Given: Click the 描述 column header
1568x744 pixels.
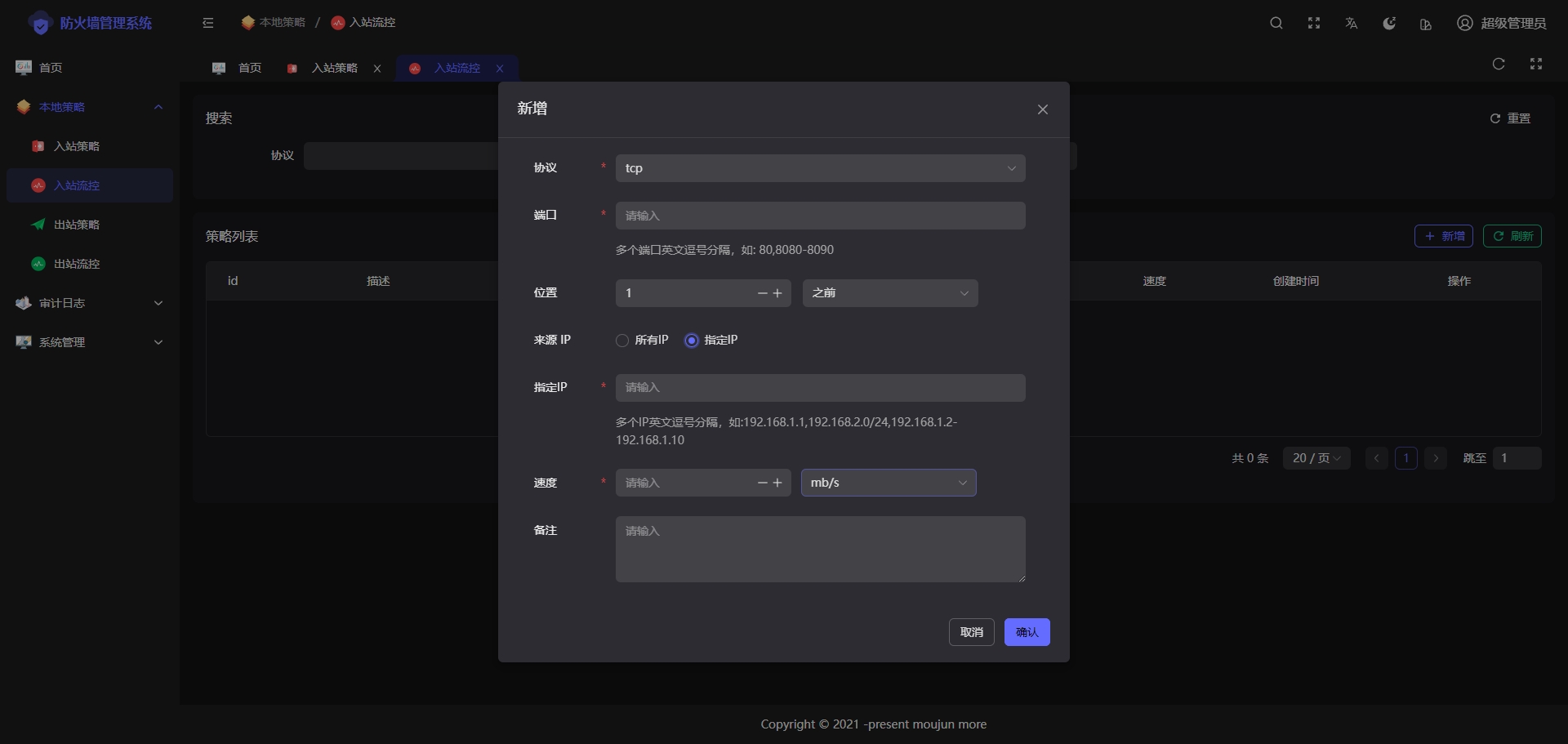Looking at the screenshot, I should [378, 281].
